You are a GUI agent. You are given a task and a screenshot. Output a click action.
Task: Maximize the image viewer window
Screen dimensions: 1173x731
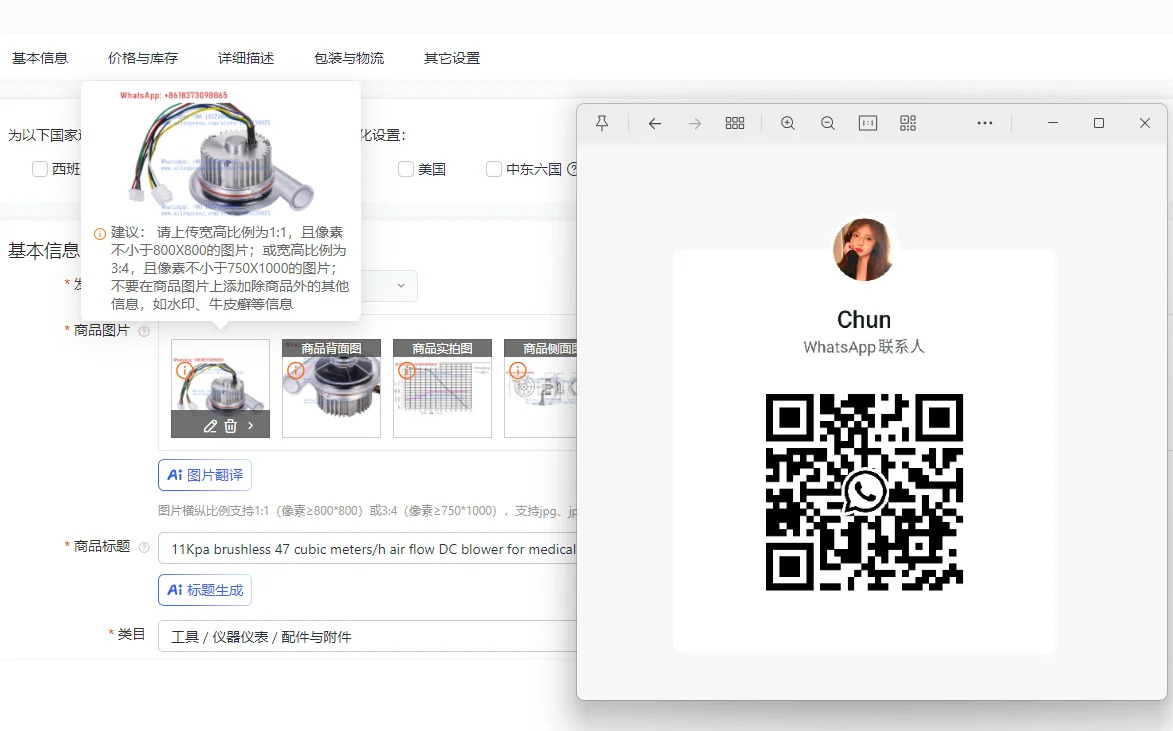tap(1099, 123)
